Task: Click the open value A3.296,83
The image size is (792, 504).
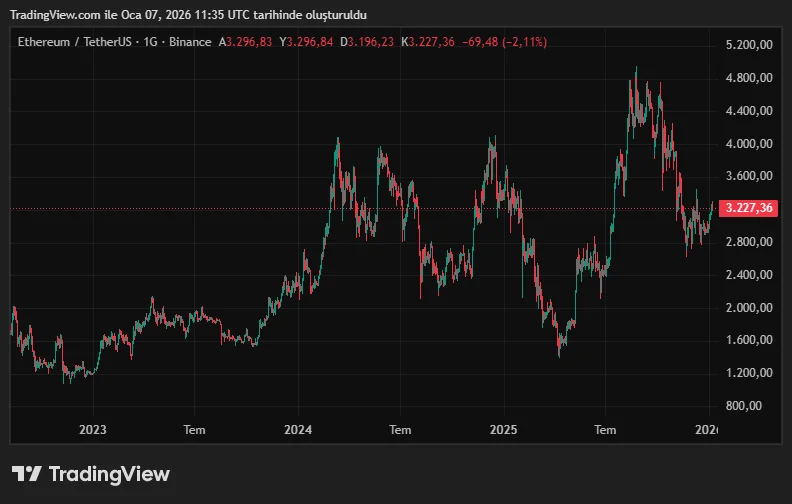Action: (246, 42)
